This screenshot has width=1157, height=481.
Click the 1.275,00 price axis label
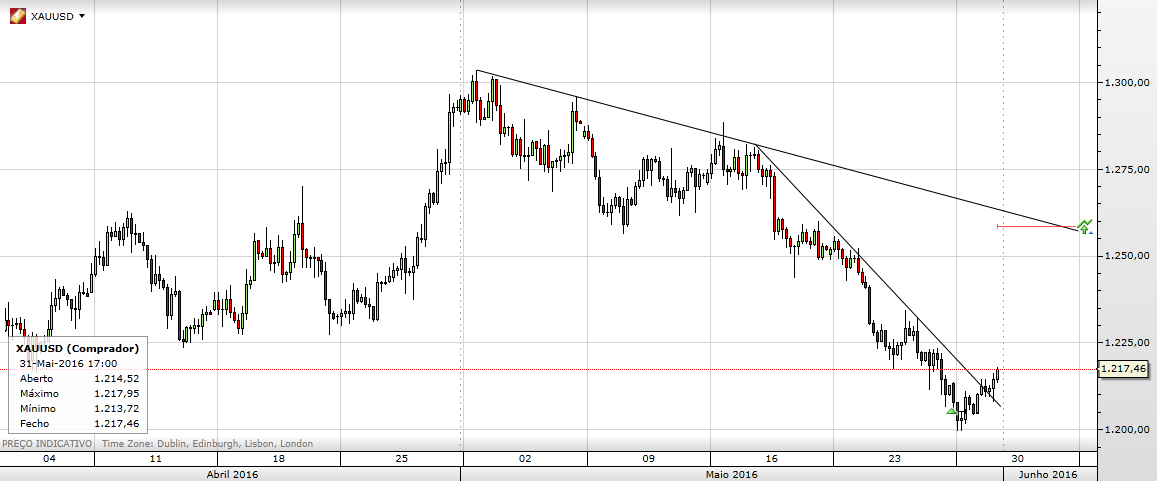pyautogui.click(x=1126, y=170)
